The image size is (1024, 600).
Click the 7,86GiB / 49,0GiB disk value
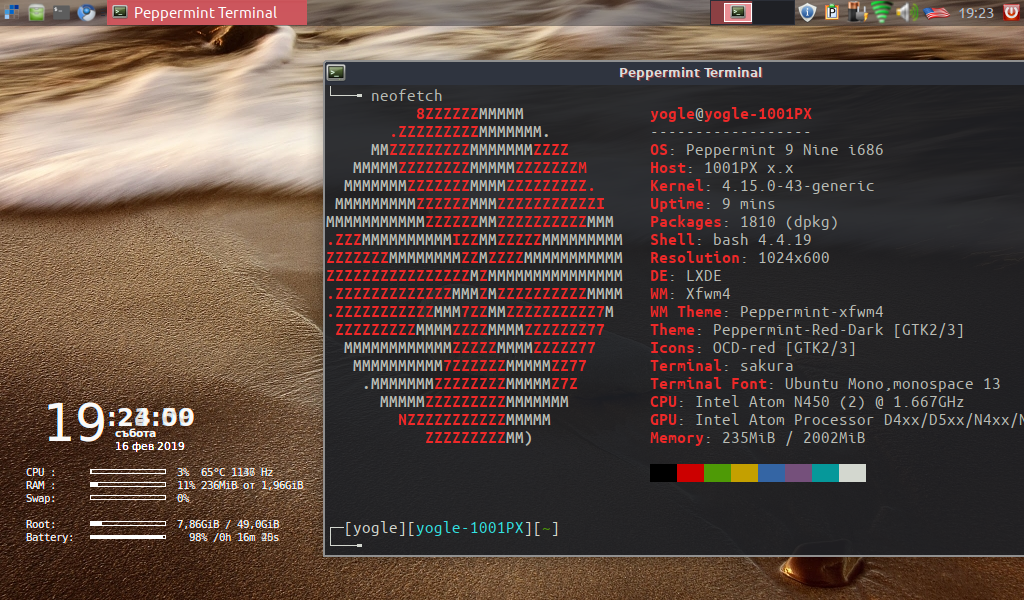click(x=228, y=524)
